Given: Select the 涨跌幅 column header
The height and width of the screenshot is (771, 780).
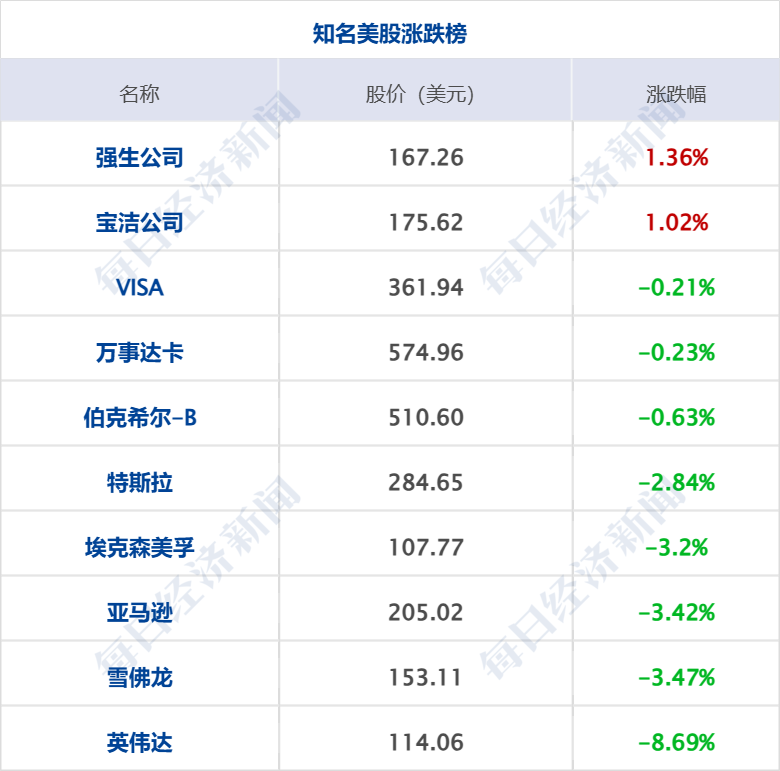Looking at the screenshot, I should coord(676,94).
